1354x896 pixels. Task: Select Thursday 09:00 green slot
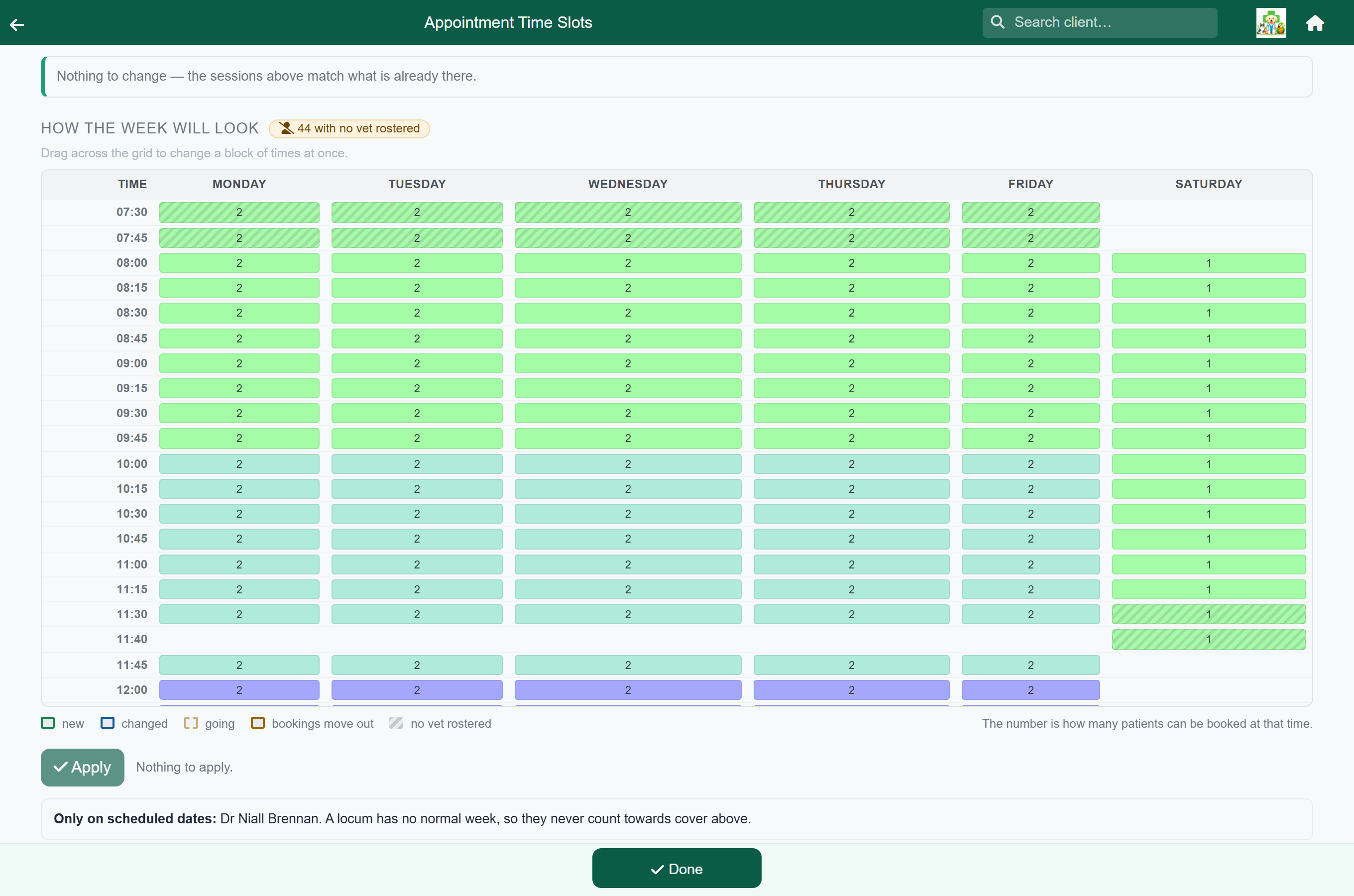[x=851, y=363]
